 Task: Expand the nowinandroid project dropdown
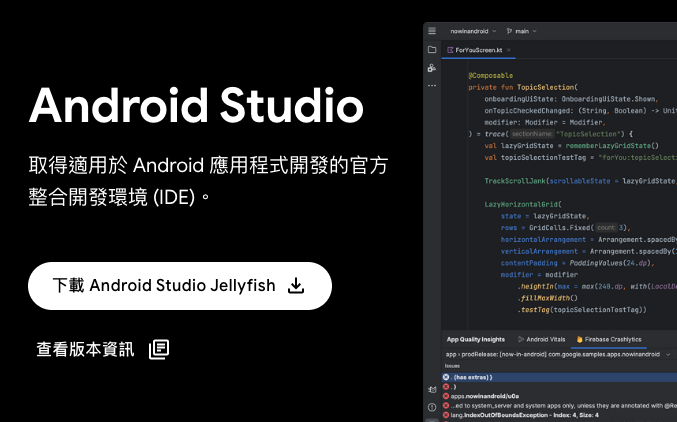coord(473,31)
